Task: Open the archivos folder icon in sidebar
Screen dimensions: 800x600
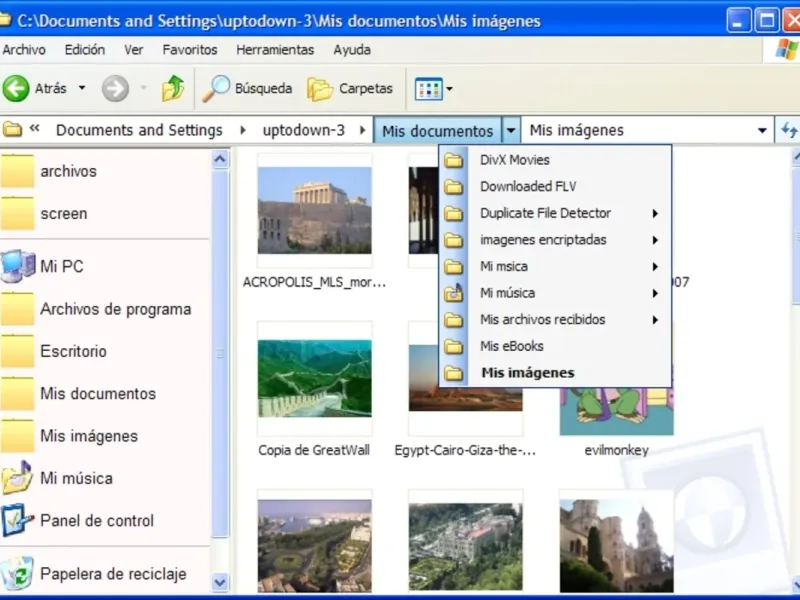Action: (x=17, y=171)
